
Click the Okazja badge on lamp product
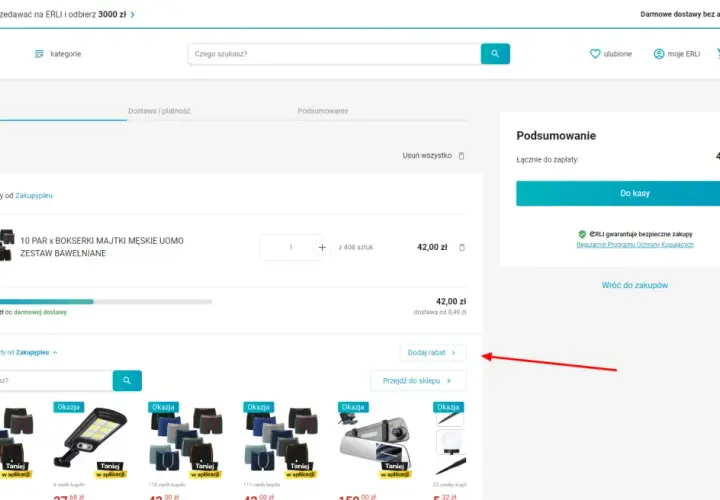[68, 407]
